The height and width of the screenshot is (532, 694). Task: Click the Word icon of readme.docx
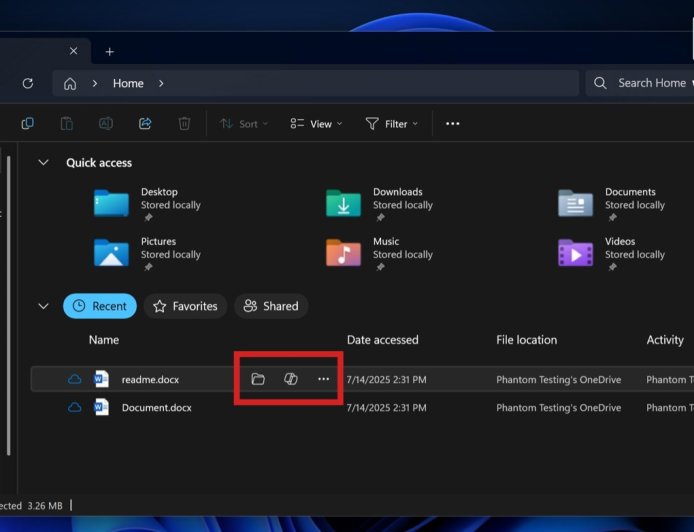tap(102, 379)
